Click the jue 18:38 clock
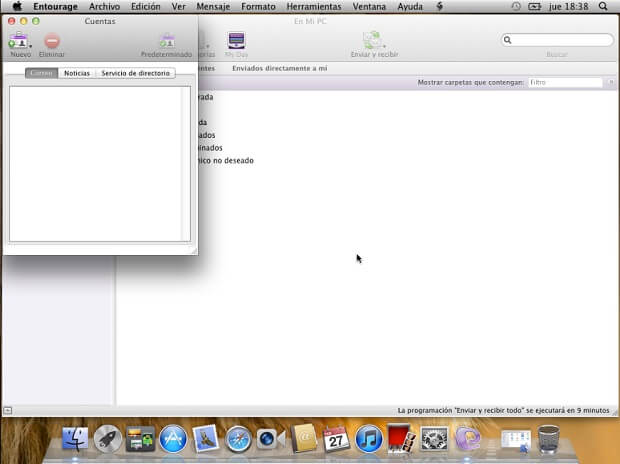 tap(568, 6)
